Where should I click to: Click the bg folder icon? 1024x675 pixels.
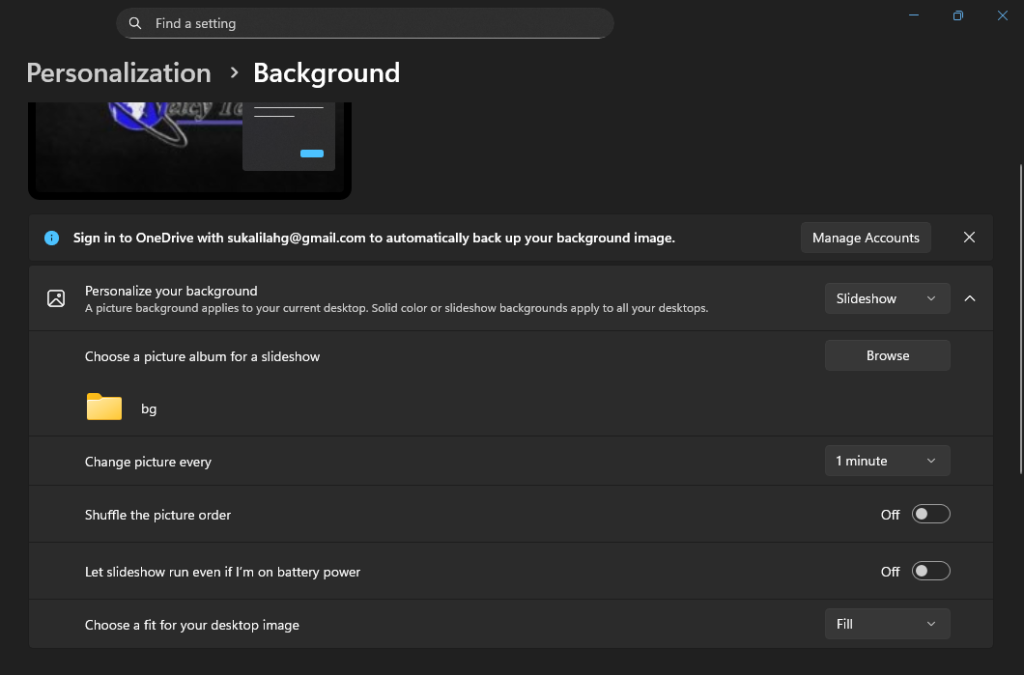tap(104, 407)
